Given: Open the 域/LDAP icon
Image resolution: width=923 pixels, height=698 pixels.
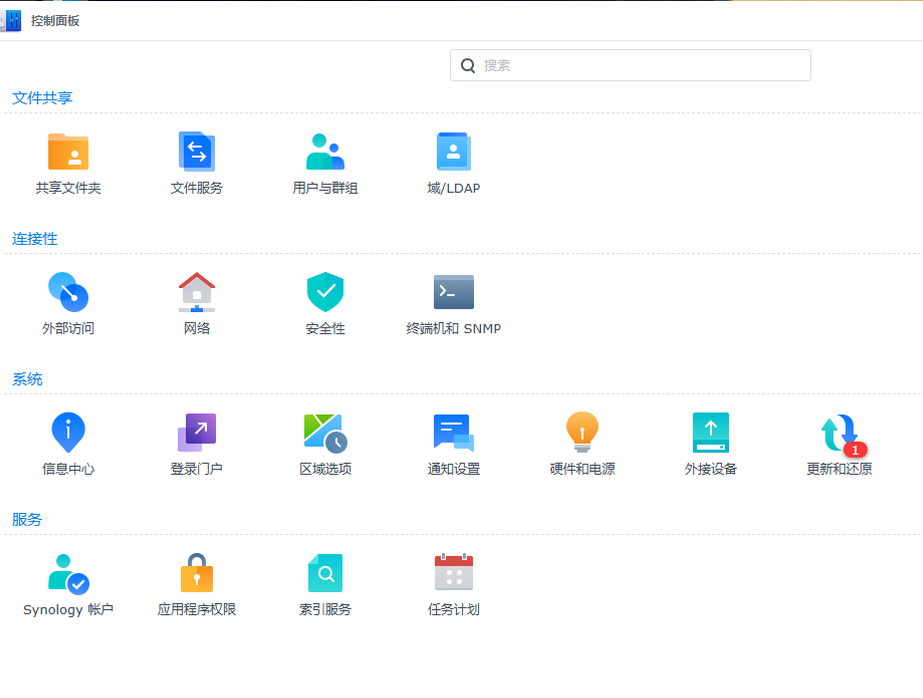Looking at the screenshot, I should (453, 151).
